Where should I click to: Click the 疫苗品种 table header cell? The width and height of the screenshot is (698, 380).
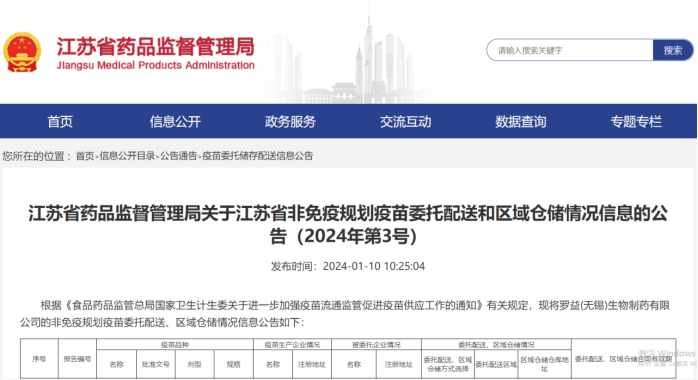click(175, 344)
